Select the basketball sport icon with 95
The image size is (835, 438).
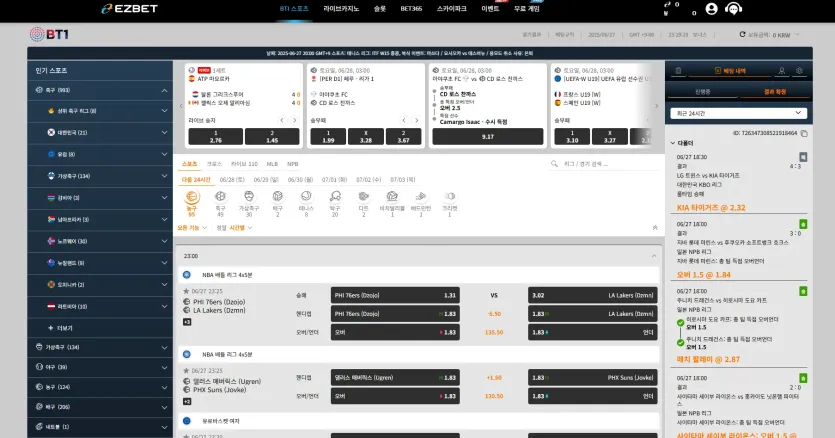click(192, 198)
